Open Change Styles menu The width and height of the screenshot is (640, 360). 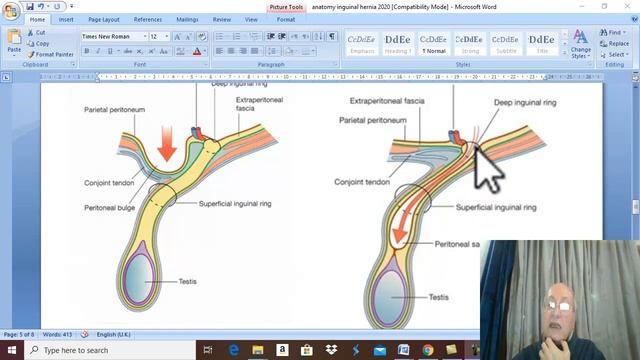580,44
